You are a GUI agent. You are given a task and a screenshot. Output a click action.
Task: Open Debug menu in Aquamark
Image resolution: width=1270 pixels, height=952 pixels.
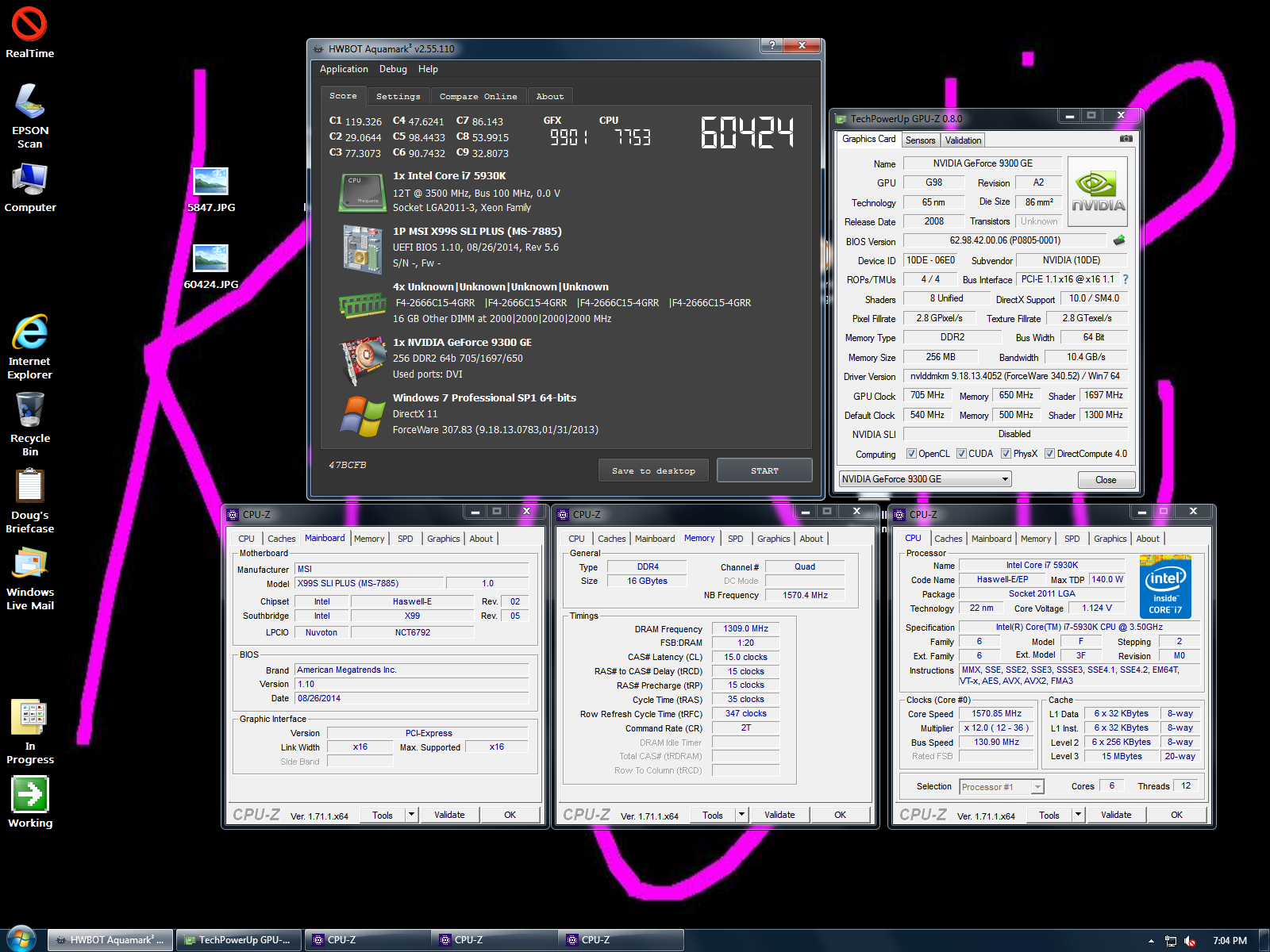[393, 69]
